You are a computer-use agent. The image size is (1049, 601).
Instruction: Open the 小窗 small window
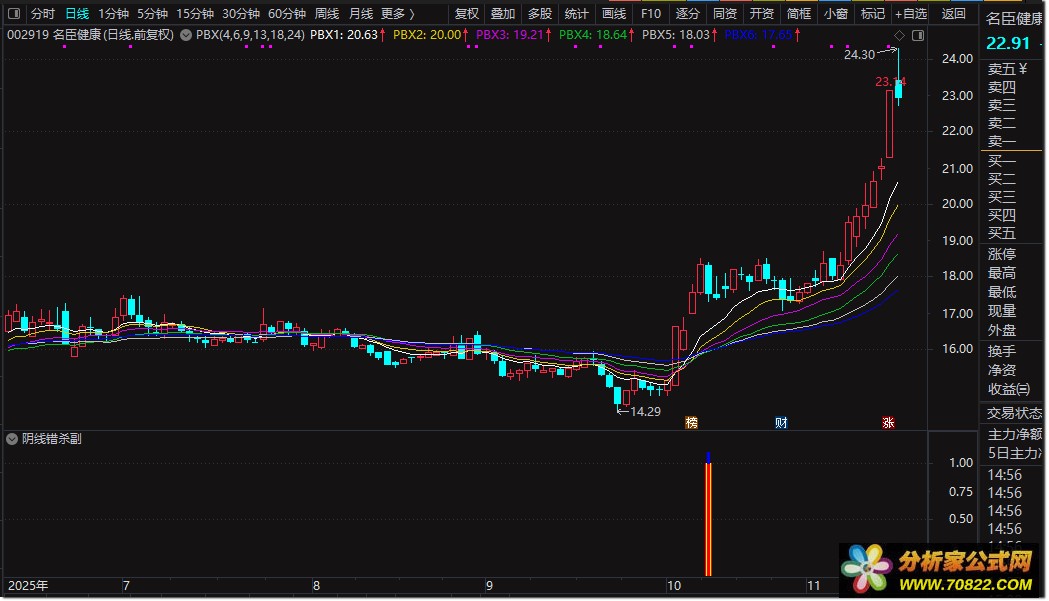pos(836,13)
